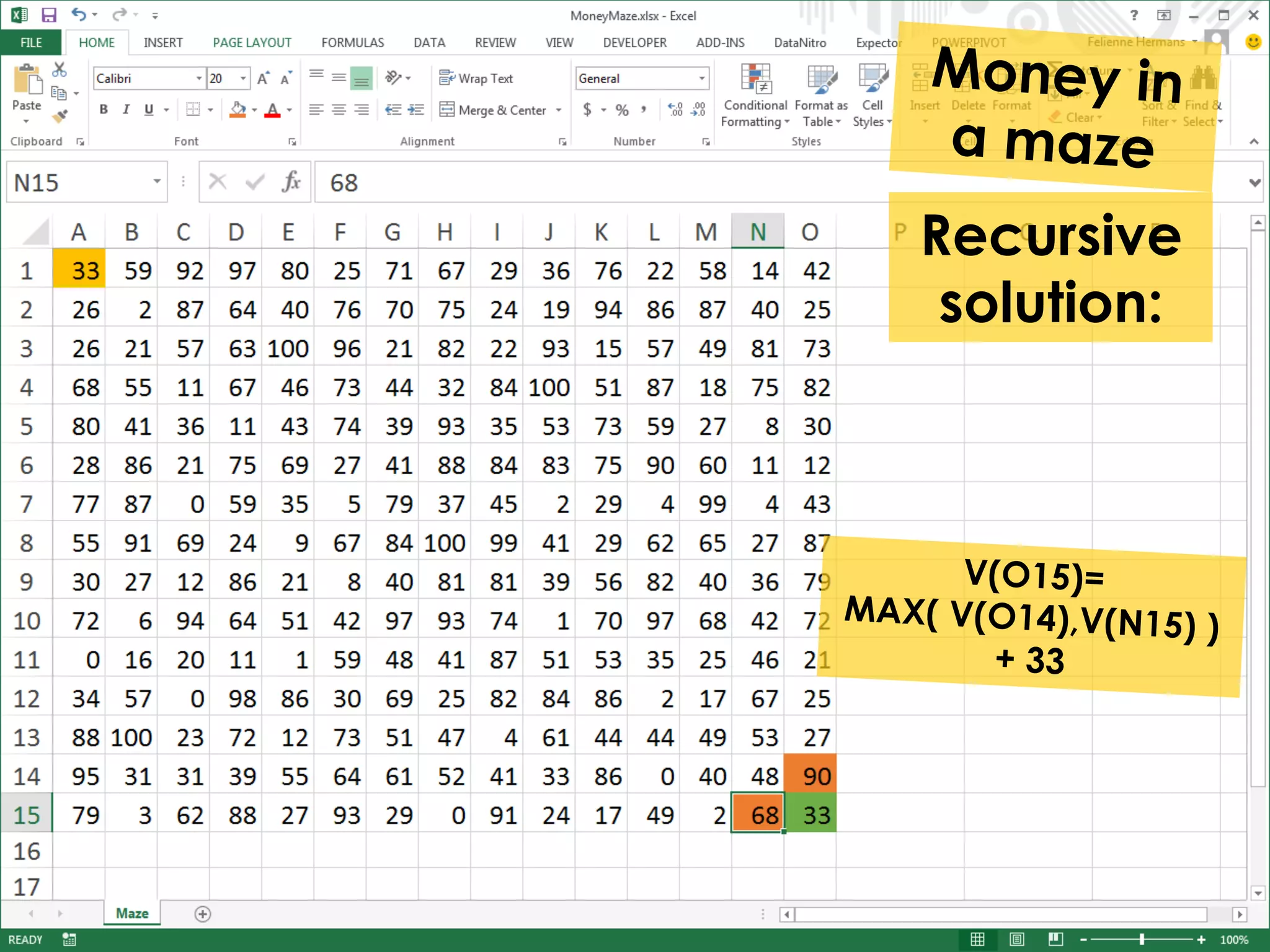1270x952 pixels.
Task: Click the red Font Color A button
Action: (272, 110)
